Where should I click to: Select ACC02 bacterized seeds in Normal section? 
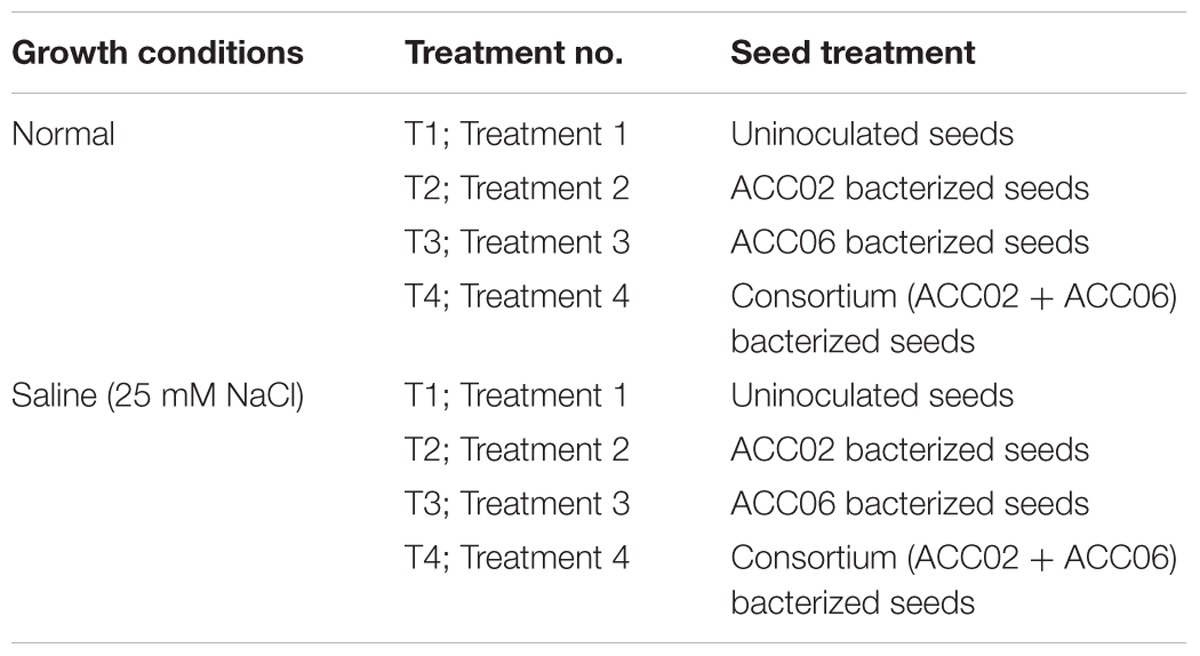coord(910,188)
